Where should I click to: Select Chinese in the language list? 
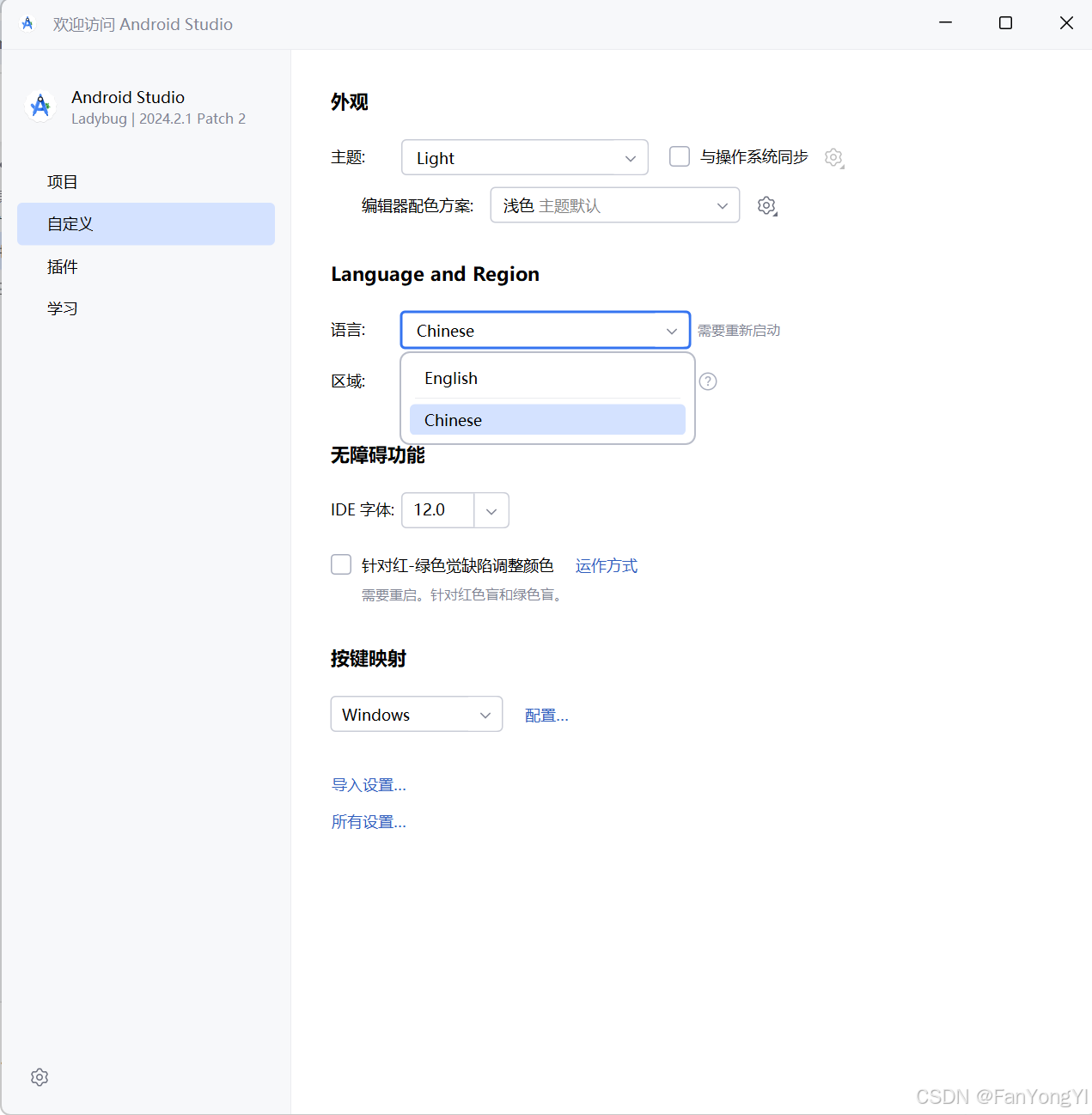[x=548, y=420]
